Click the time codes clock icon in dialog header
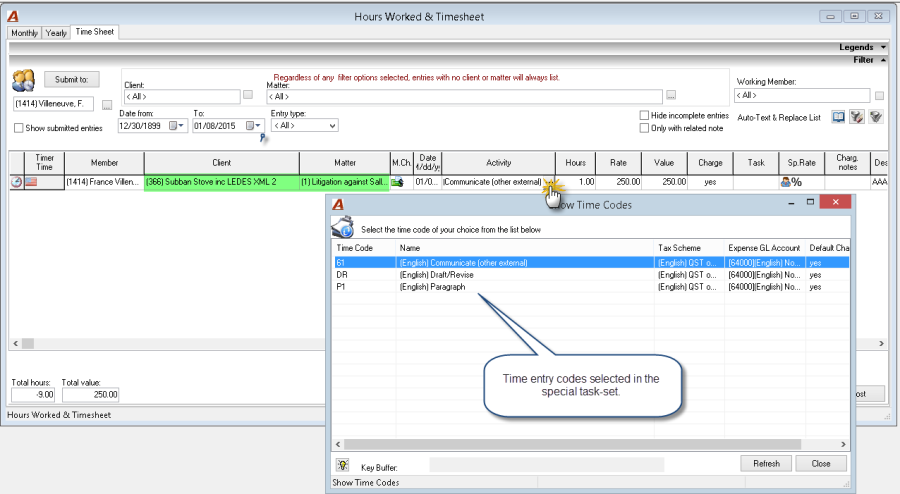 point(343,227)
